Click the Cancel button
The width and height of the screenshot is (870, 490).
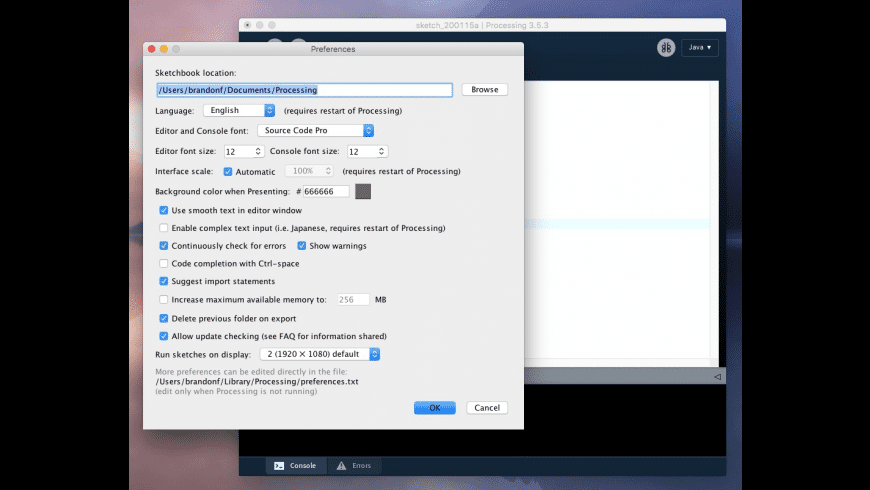click(x=487, y=408)
